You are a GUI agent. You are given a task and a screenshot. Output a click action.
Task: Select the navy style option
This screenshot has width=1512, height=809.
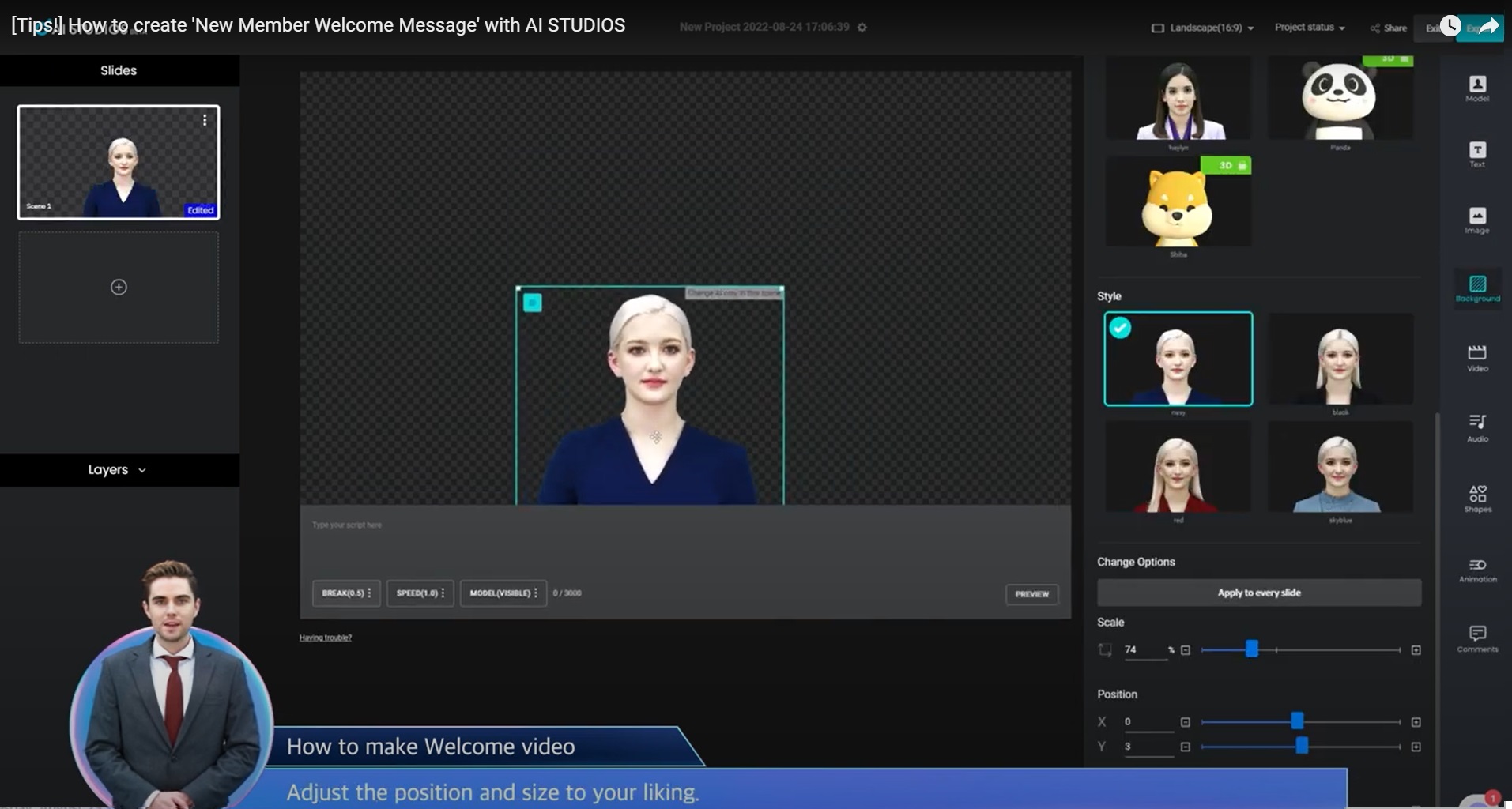pos(1178,359)
